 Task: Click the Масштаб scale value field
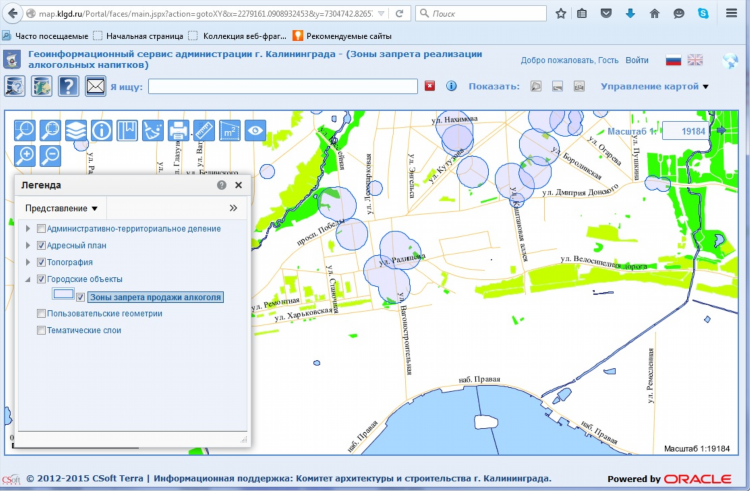pos(687,131)
